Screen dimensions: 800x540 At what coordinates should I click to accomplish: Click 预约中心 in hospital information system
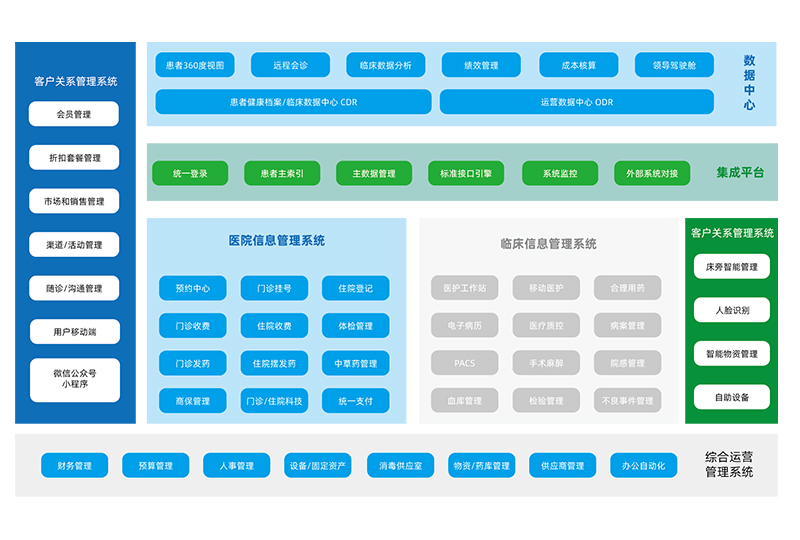coord(192,288)
